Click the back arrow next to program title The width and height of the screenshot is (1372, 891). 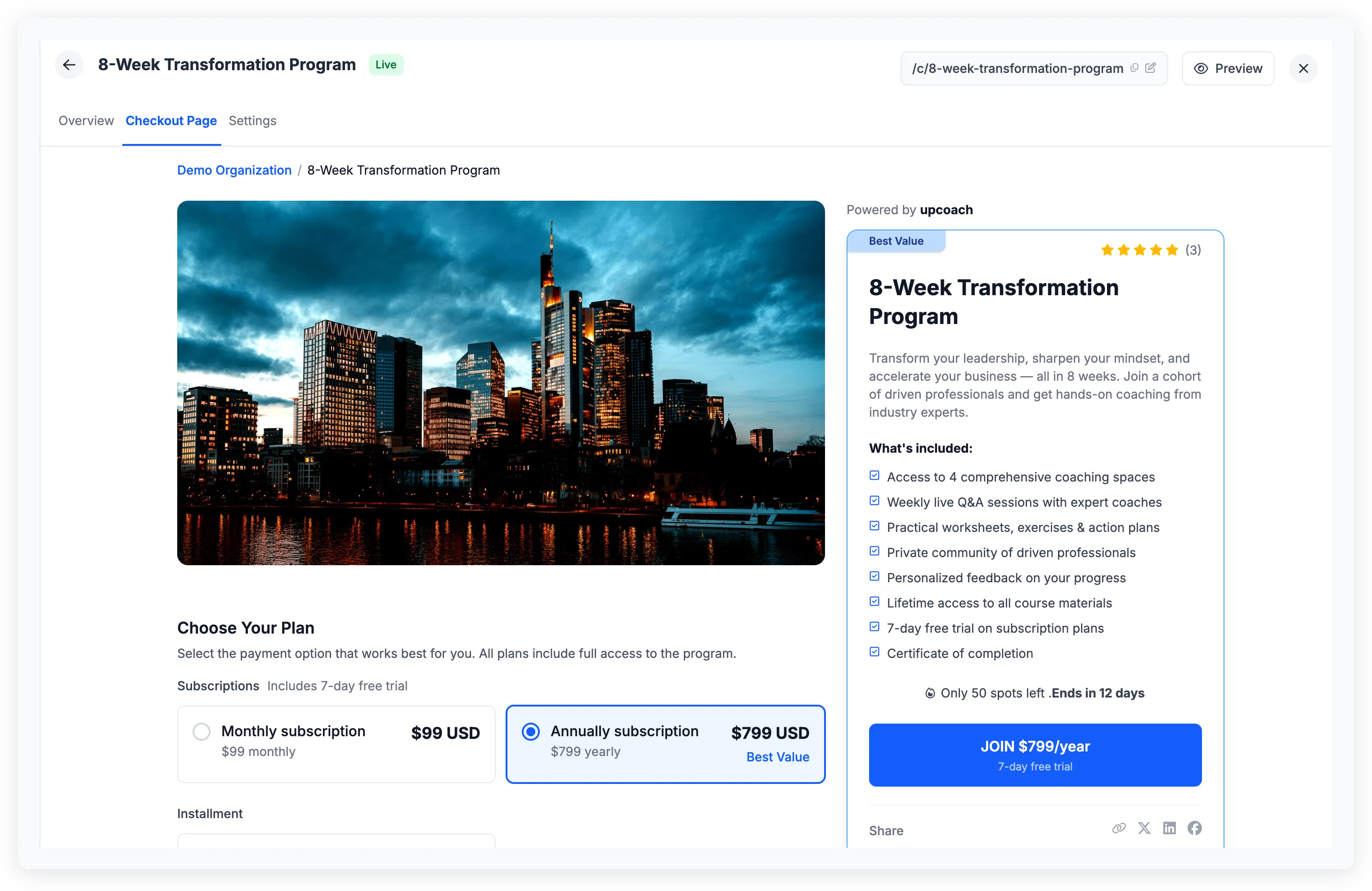(x=69, y=65)
